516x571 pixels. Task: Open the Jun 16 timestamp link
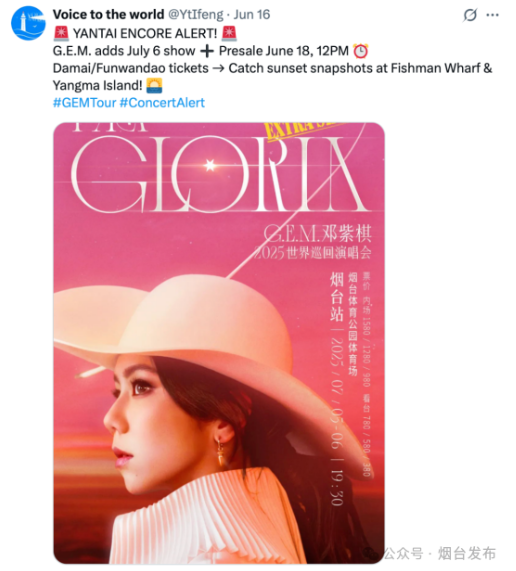point(252,15)
